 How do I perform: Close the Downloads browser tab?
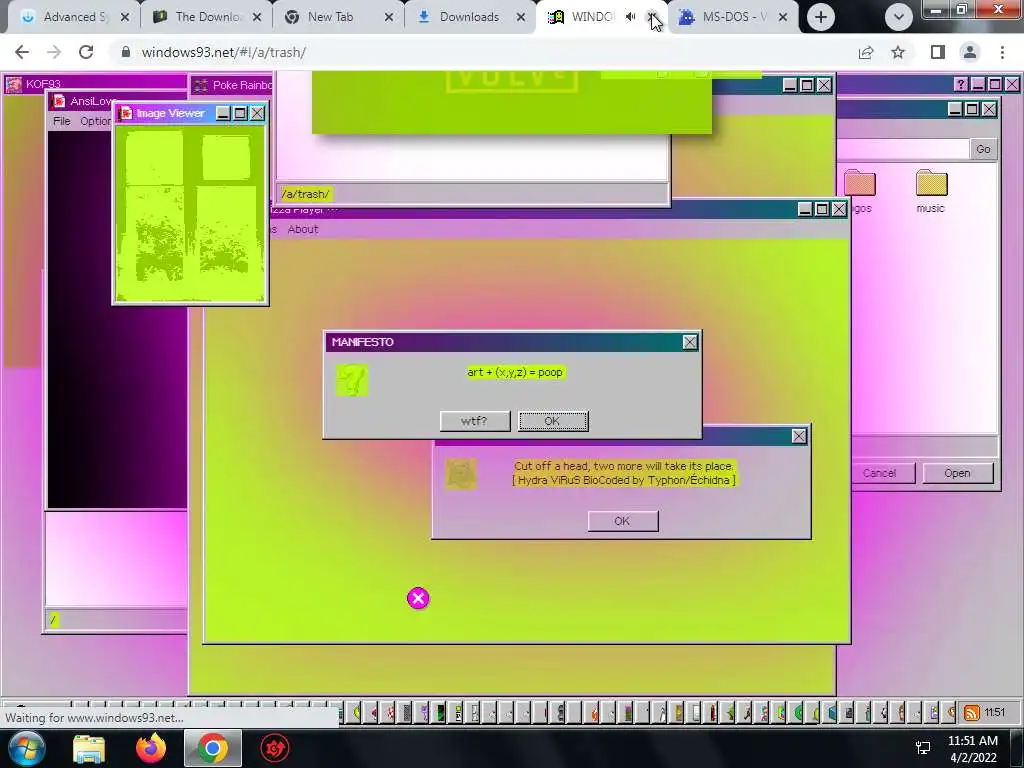[x=520, y=17]
